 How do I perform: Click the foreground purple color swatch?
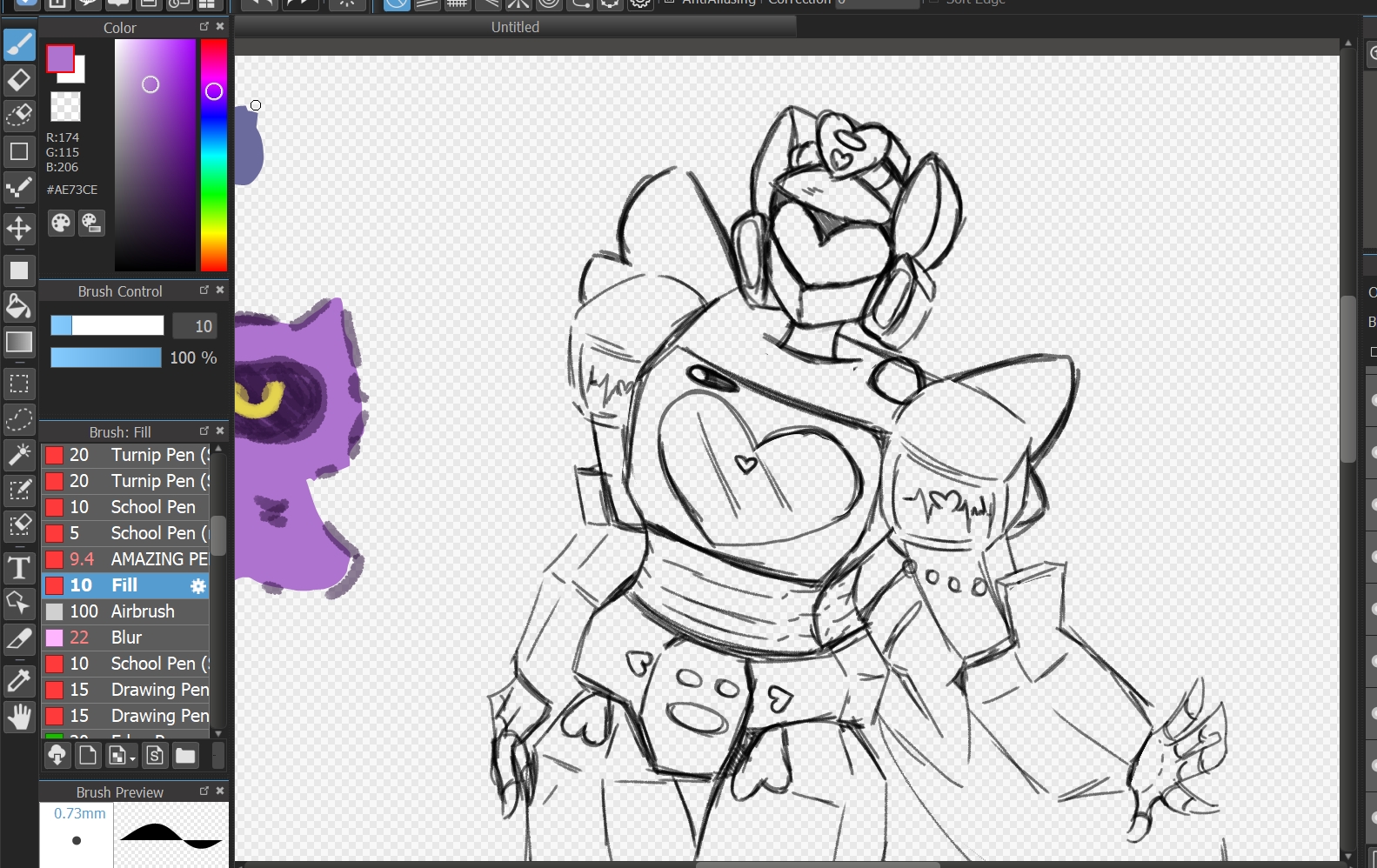(x=60, y=59)
